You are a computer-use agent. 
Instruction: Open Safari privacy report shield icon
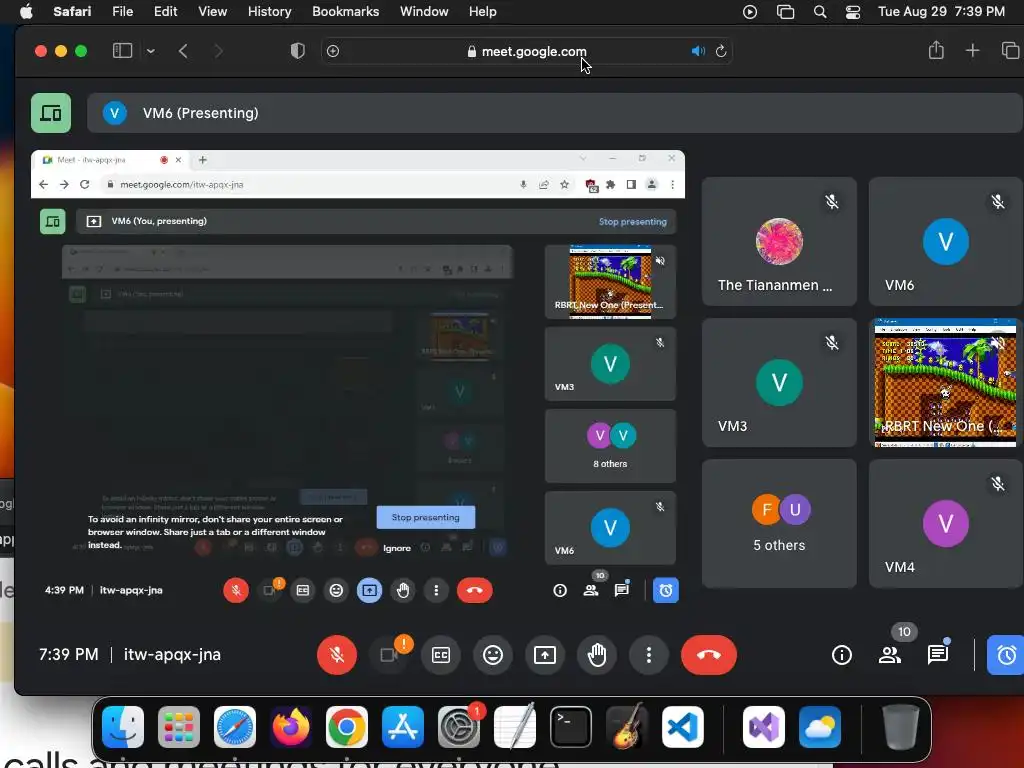(x=298, y=51)
